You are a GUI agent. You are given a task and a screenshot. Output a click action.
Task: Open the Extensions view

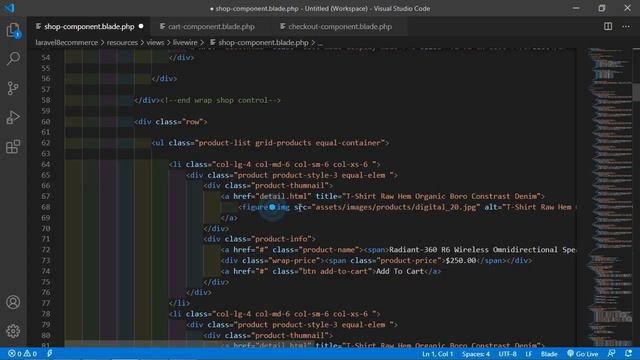pos(13,147)
